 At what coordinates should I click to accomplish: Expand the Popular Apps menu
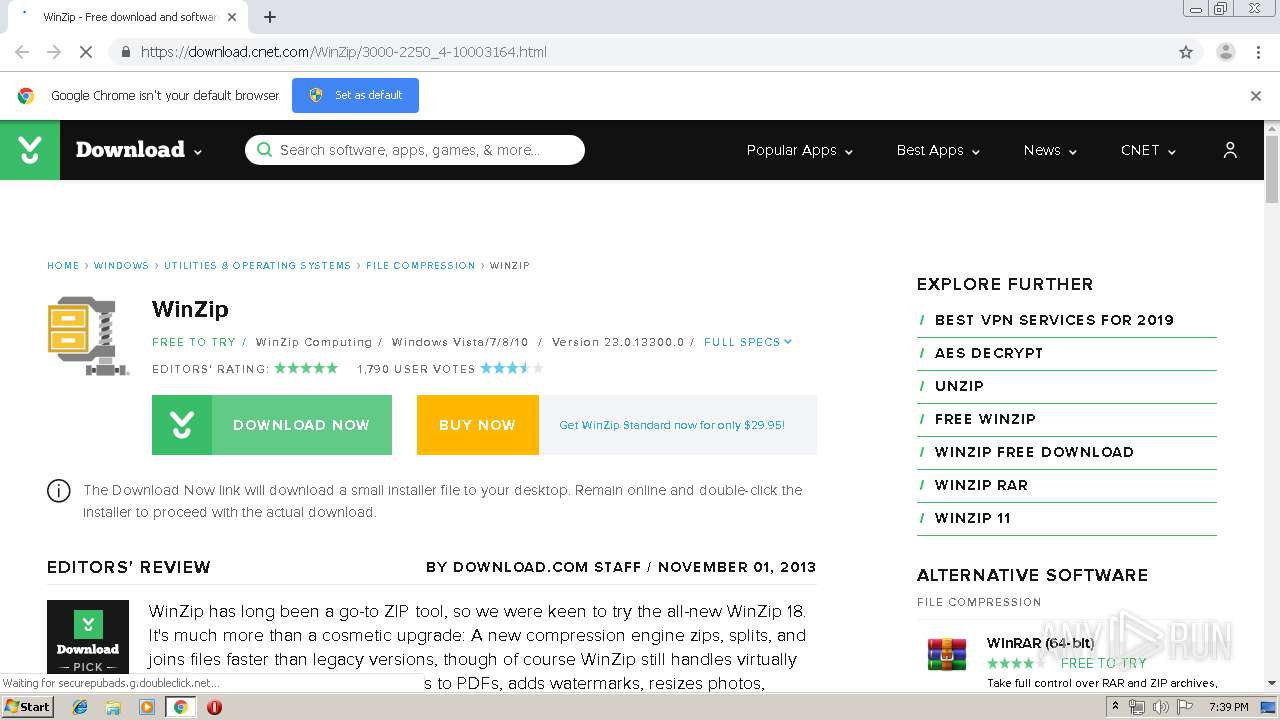(799, 150)
